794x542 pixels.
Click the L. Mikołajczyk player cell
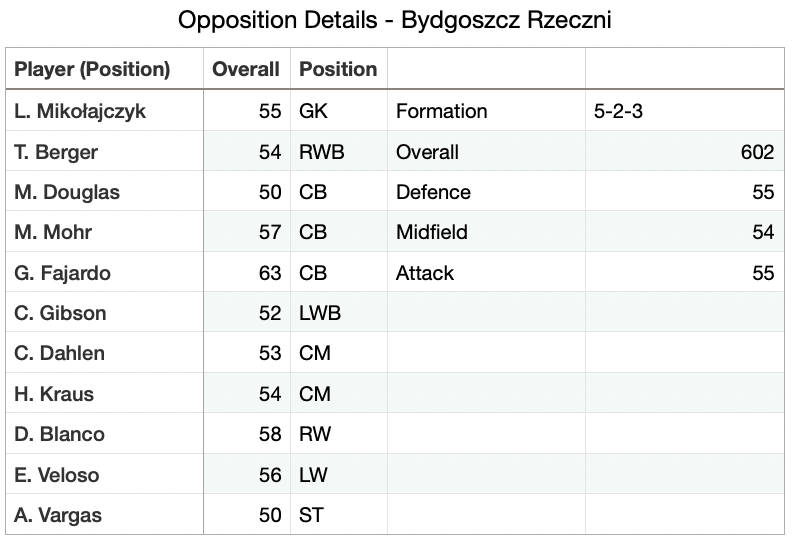pyautogui.click(x=80, y=111)
